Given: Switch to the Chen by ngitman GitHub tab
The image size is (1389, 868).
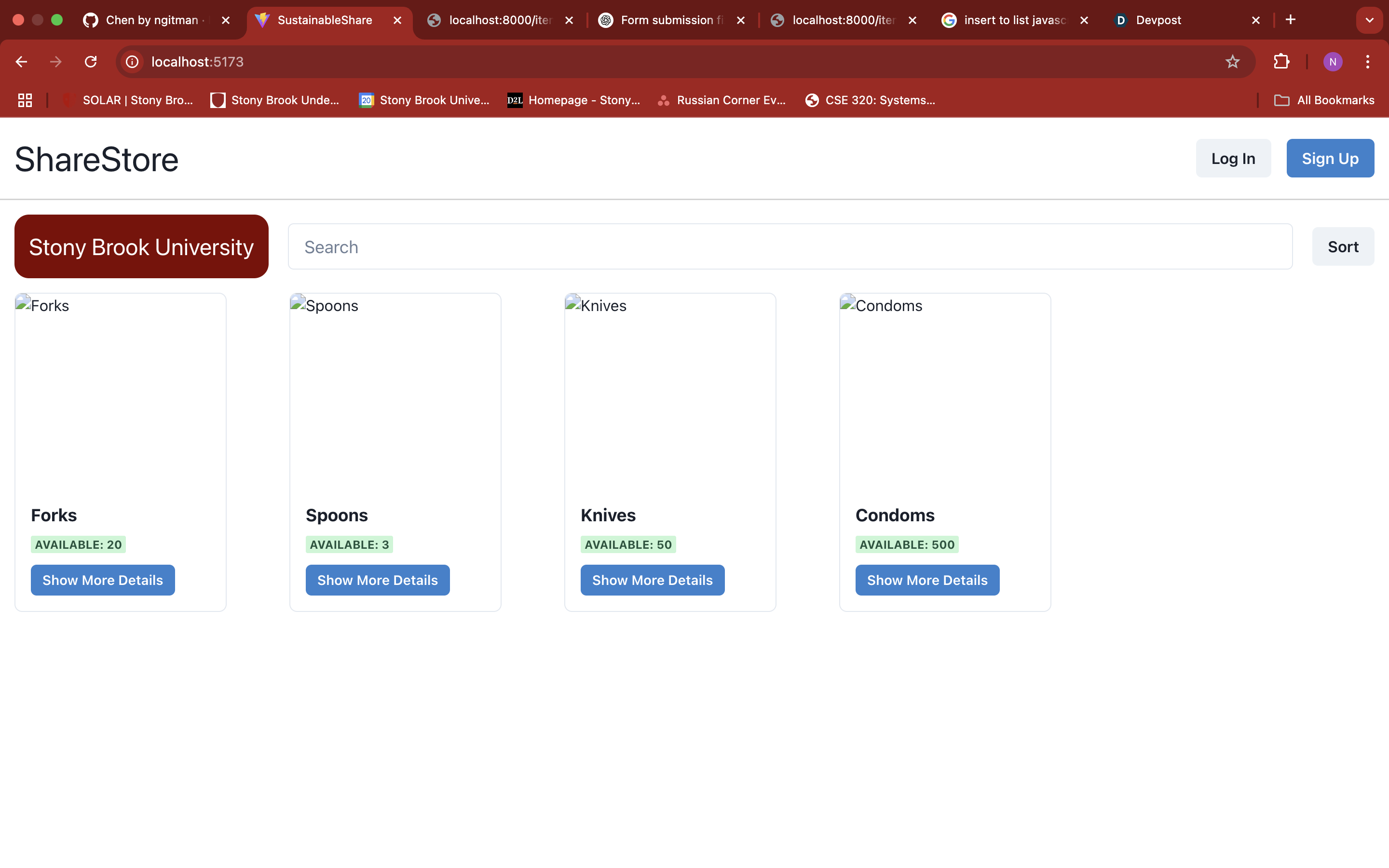Looking at the screenshot, I should pos(152,20).
